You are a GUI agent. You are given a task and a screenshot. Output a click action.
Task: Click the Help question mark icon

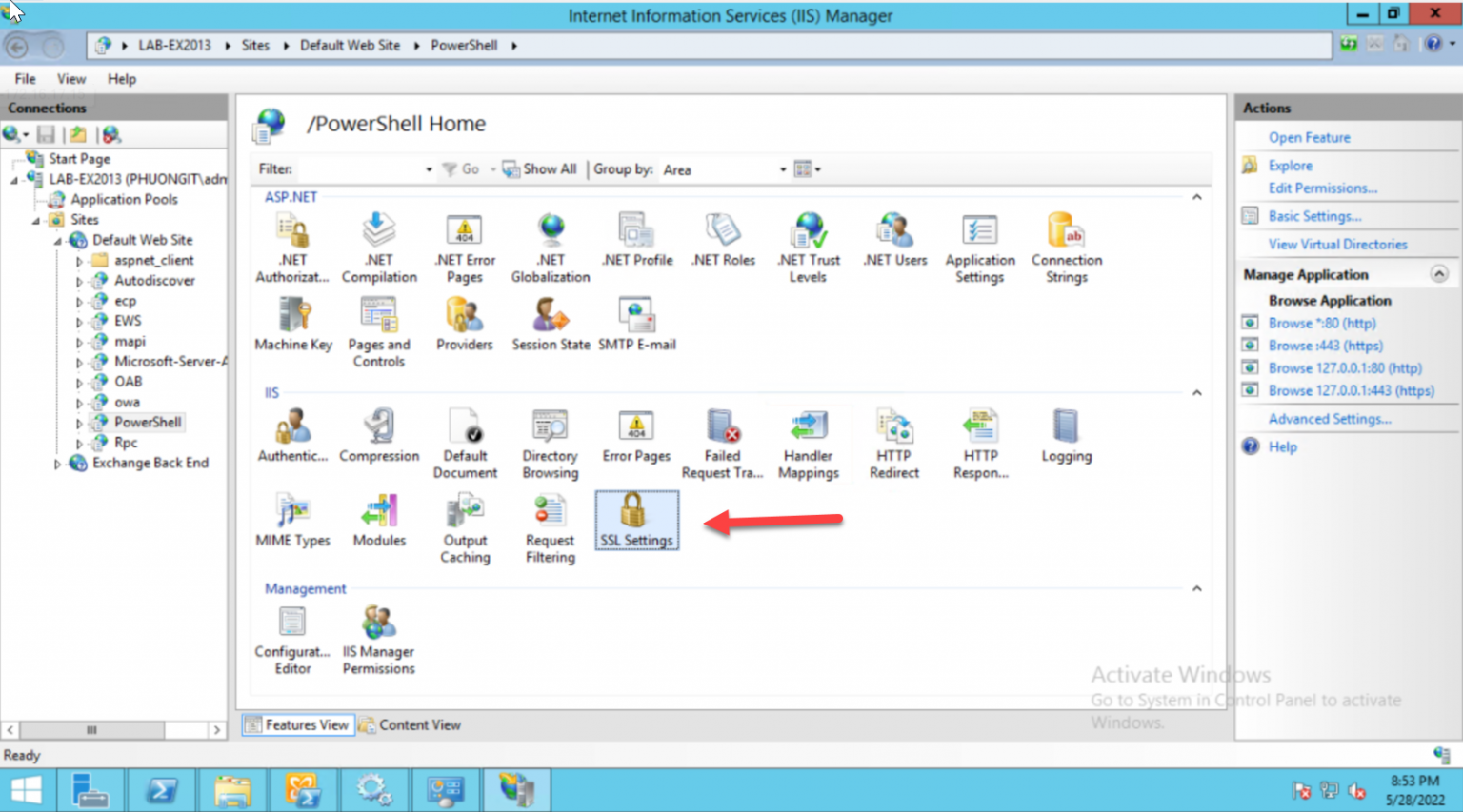click(1428, 44)
